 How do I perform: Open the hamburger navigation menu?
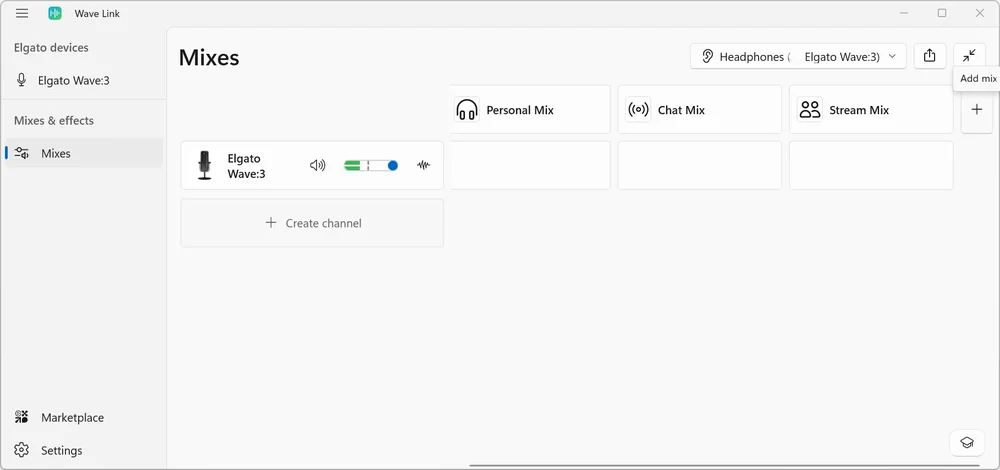[x=22, y=13]
